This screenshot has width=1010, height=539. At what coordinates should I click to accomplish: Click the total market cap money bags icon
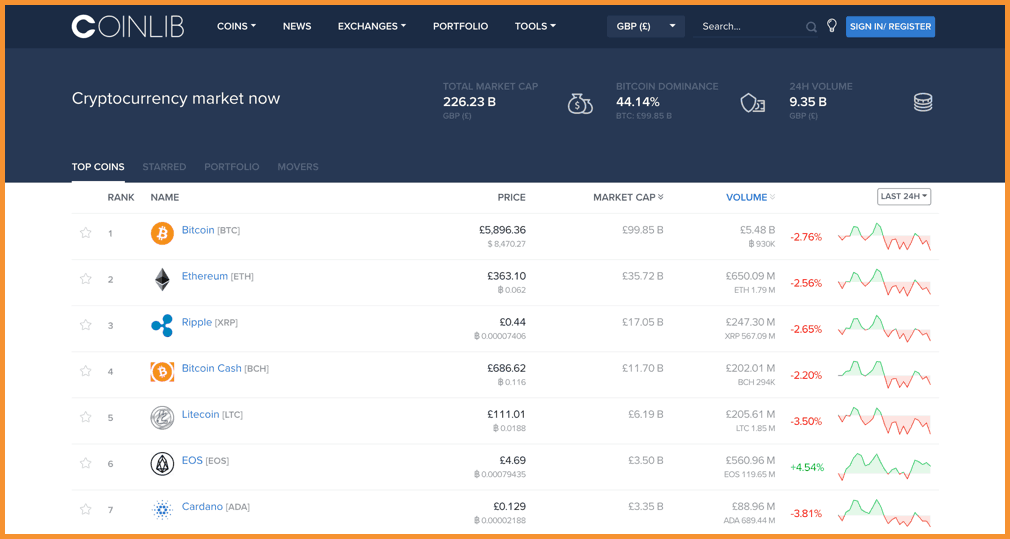[x=580, y=103]
